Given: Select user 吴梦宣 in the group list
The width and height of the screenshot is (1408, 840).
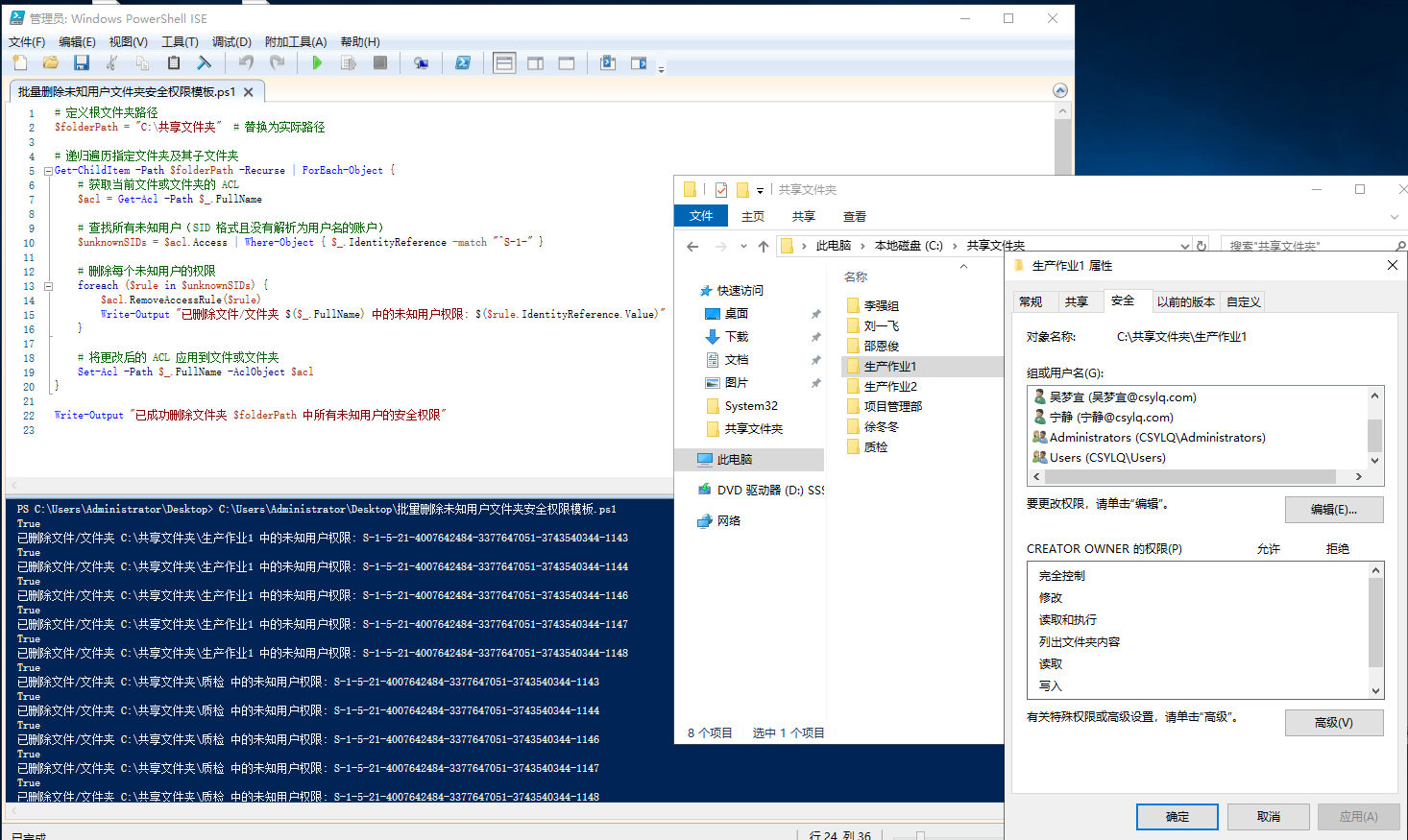Looking at the screenshot, I should coord(1114,397).
